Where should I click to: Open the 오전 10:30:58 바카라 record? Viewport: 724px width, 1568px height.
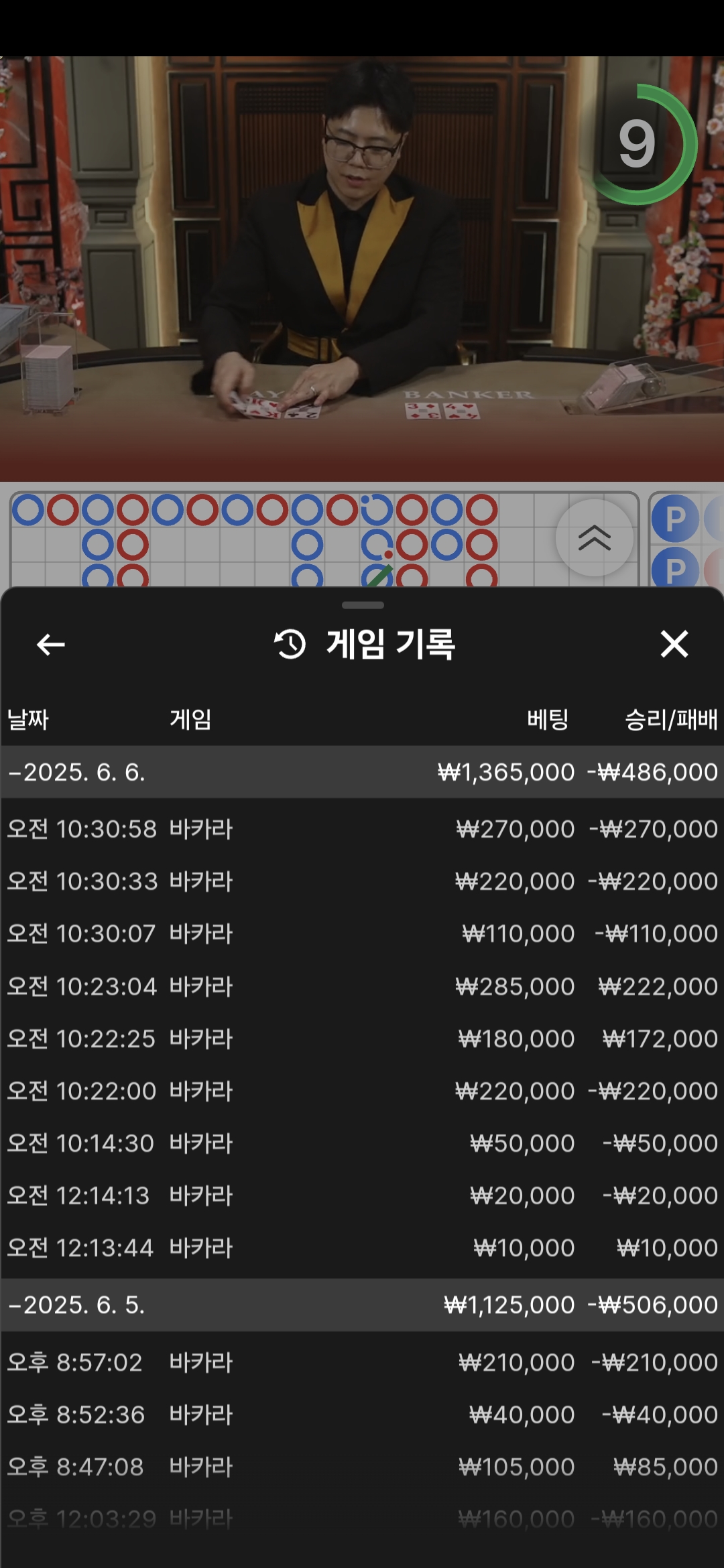tap(362, 829)
